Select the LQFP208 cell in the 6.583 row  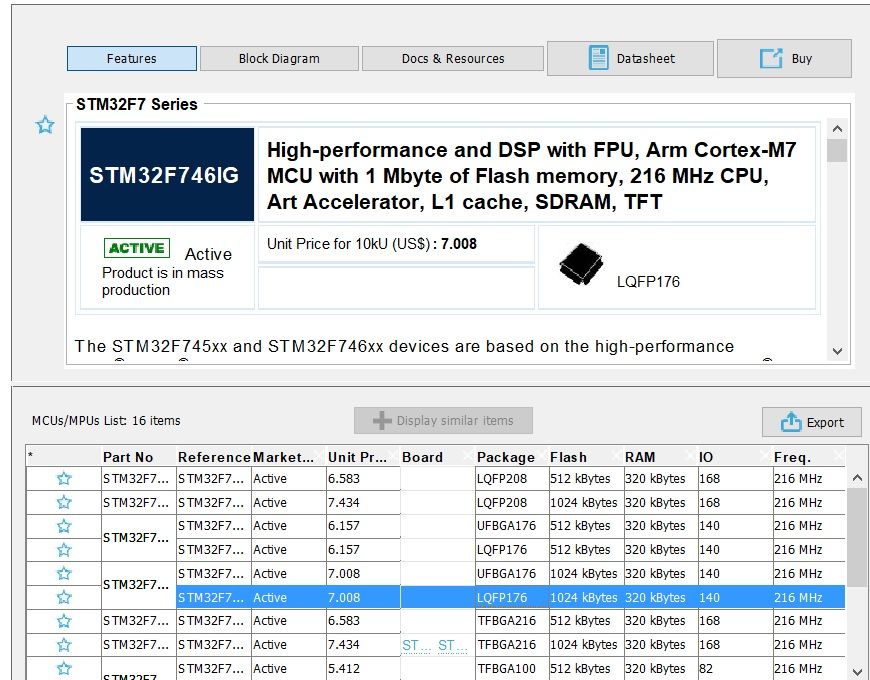(512, 478)
